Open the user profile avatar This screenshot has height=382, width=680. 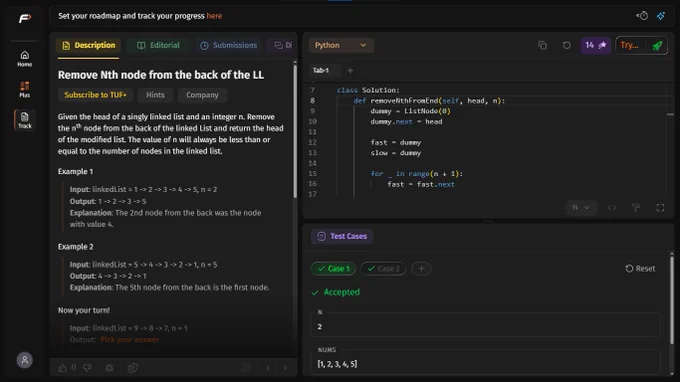pos(25,360)
